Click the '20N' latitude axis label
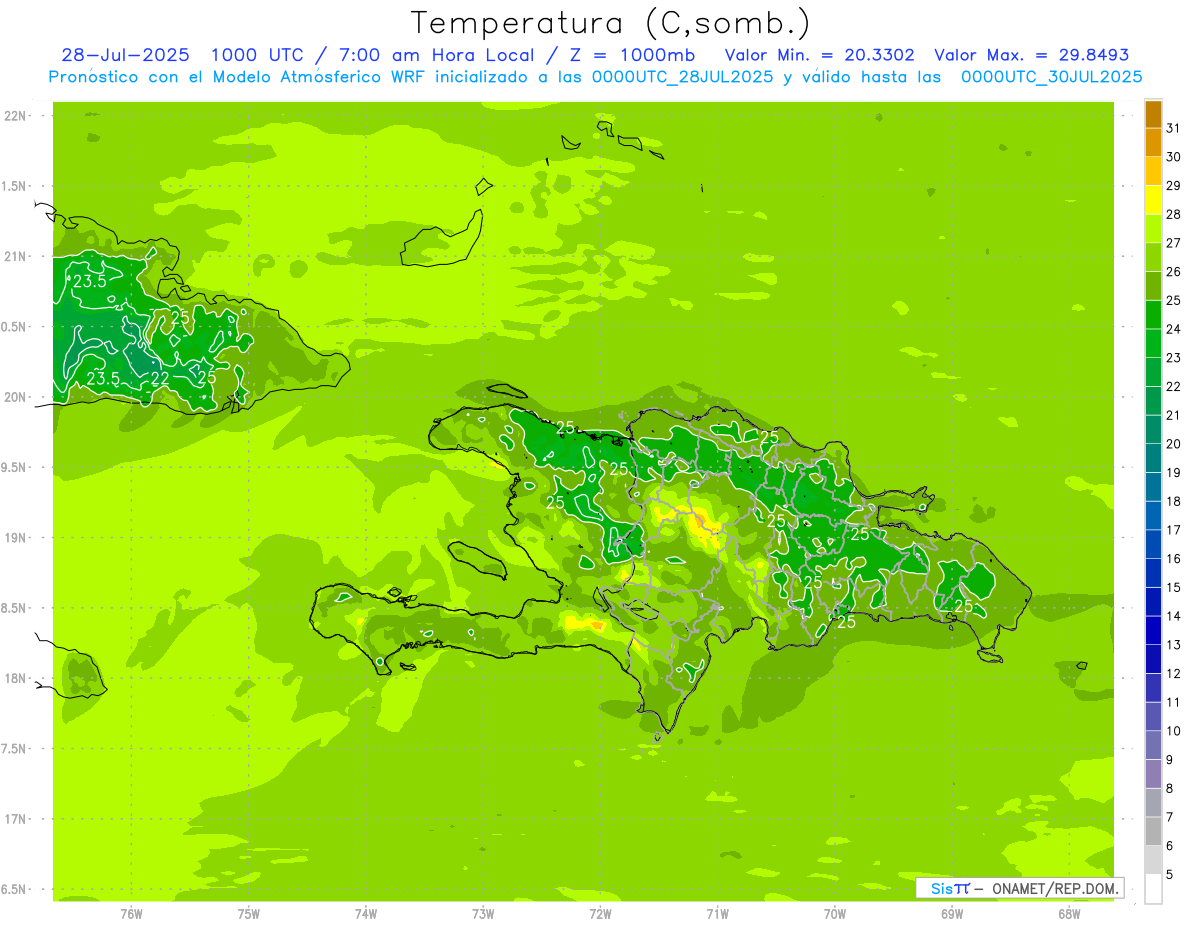Screen dimensions: 1200x927 pyautogui.click(x=17, y=397)
